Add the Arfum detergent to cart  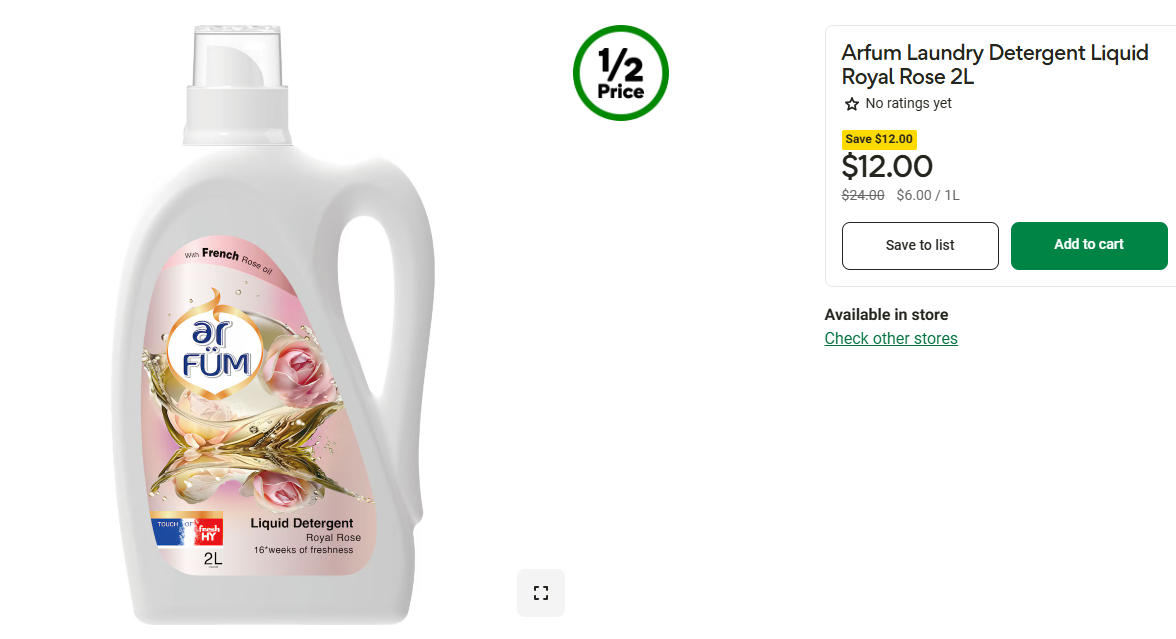coord(1089,245)
